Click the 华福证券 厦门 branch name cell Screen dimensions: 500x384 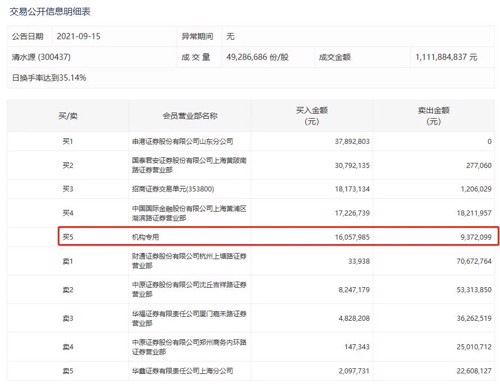189,318
